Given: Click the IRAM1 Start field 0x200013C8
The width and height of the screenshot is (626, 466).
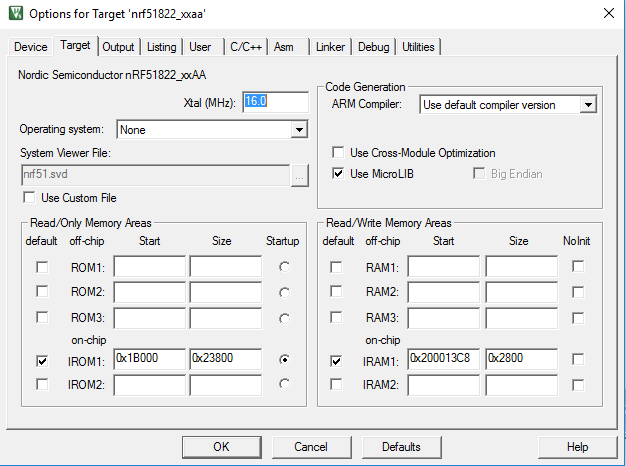Looking at the screenshot, I should [x=444, y=359].
